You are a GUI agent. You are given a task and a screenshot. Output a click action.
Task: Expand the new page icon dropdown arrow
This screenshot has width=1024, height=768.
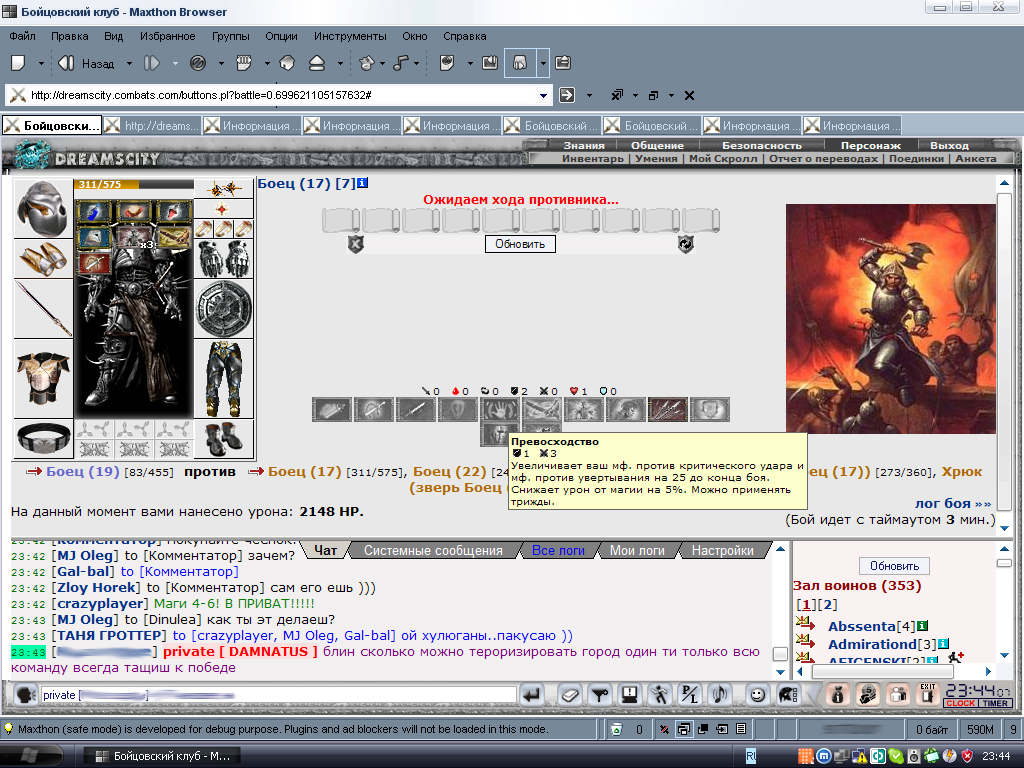click(41, 63)
